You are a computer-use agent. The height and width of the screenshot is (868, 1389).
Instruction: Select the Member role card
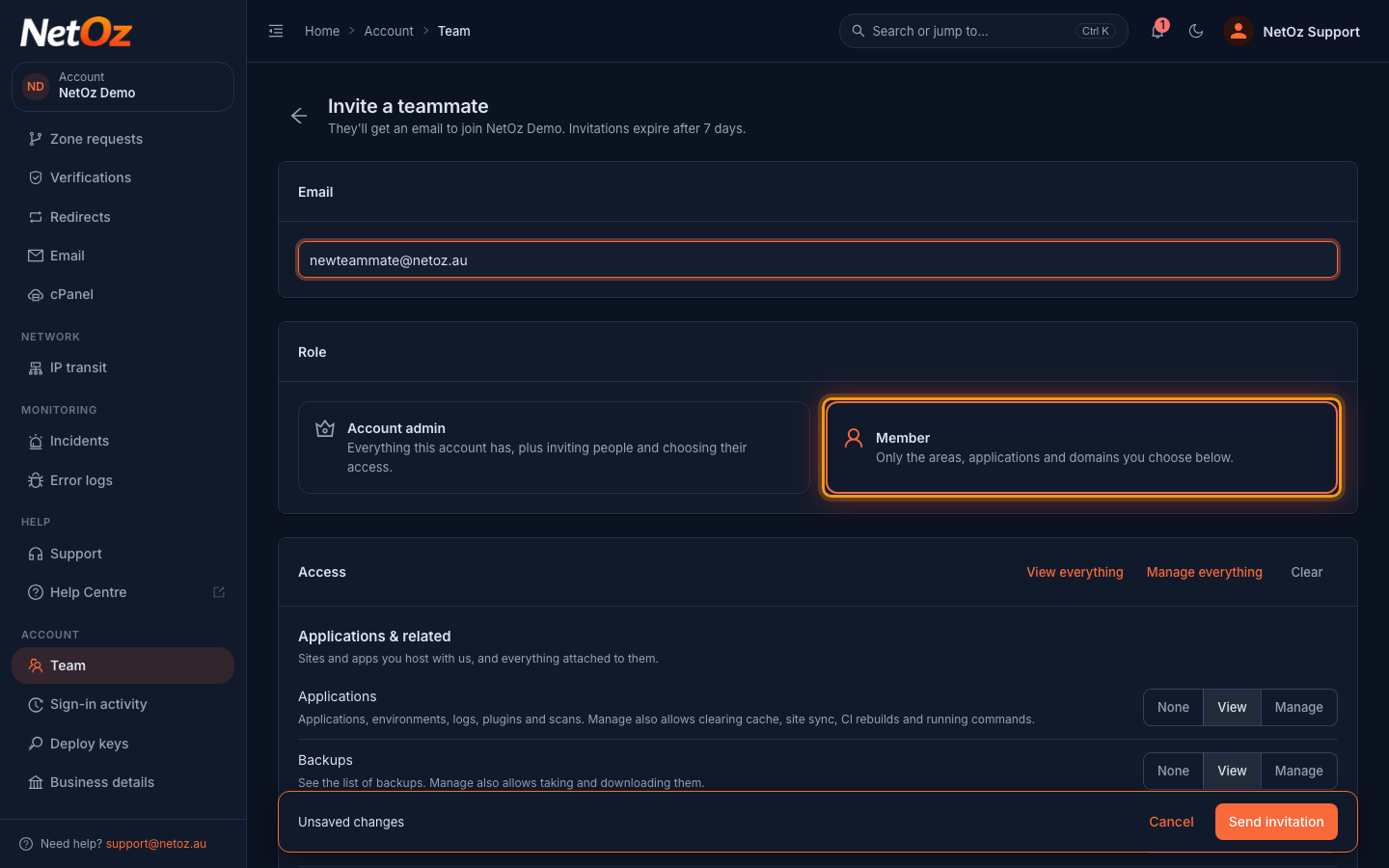[1081, 448]
